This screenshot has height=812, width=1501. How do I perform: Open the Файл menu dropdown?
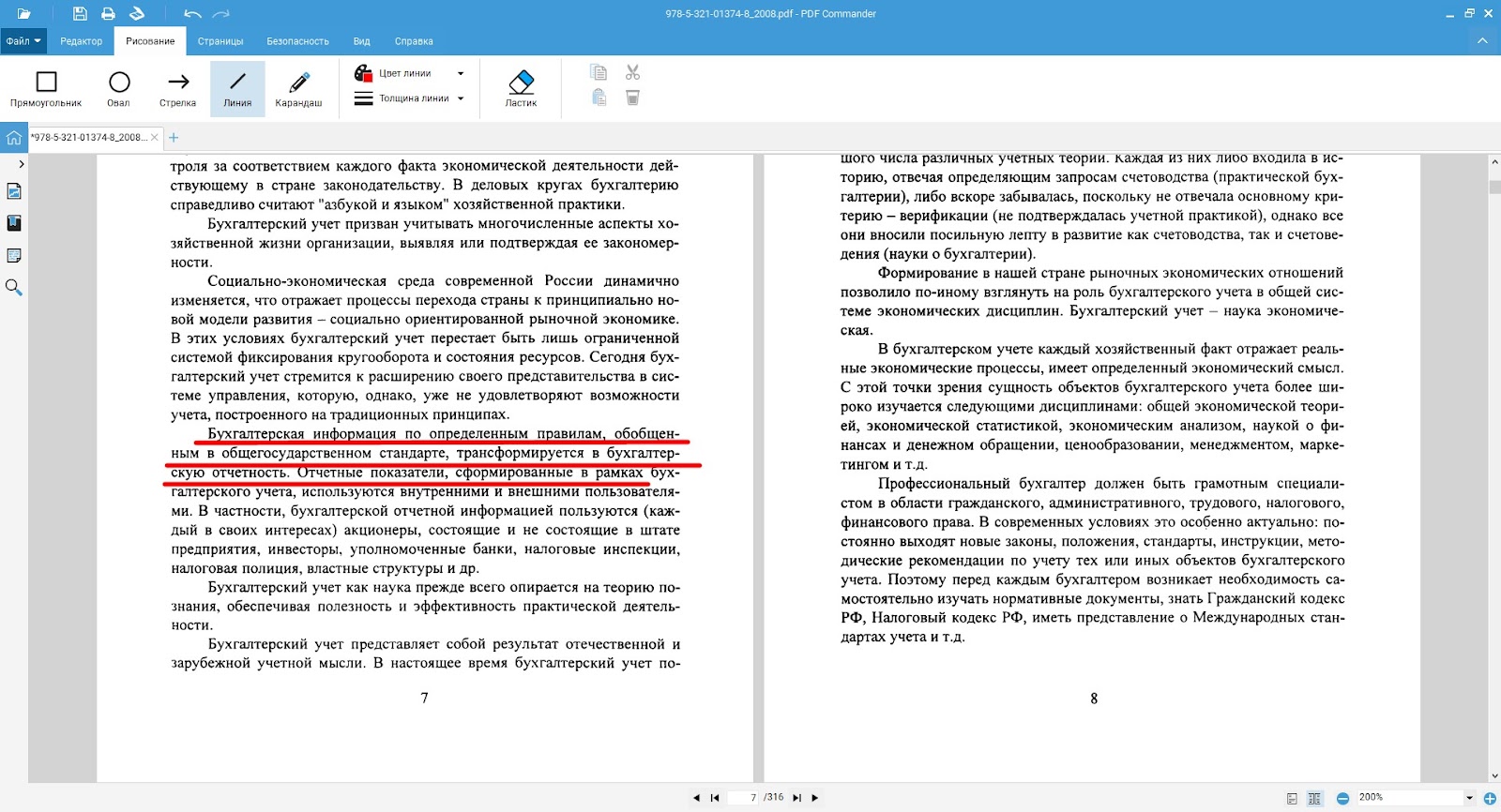click(23, 41)
